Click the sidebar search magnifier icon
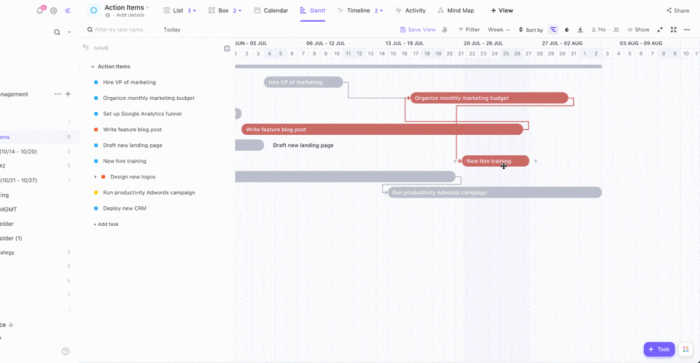Screen dimensions: 700x363 (x=57, y=32)
